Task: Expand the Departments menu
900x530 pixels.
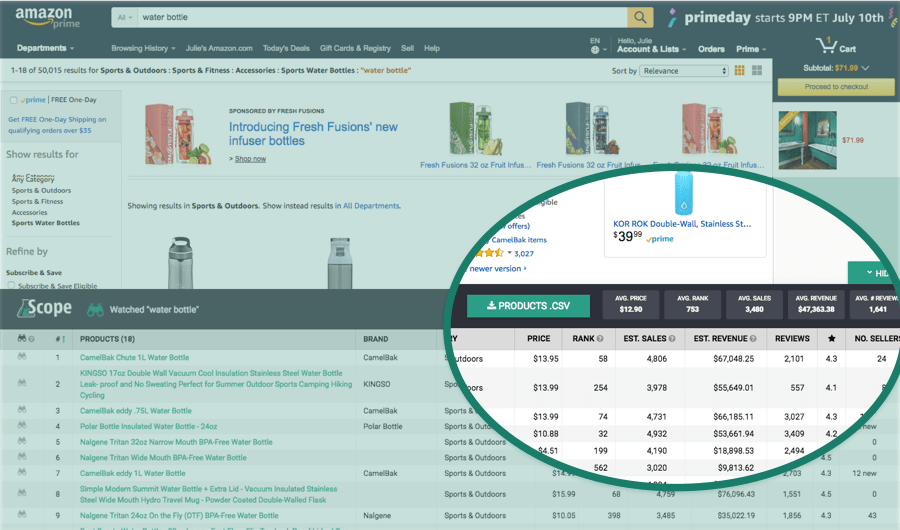Action: [45, 48]
